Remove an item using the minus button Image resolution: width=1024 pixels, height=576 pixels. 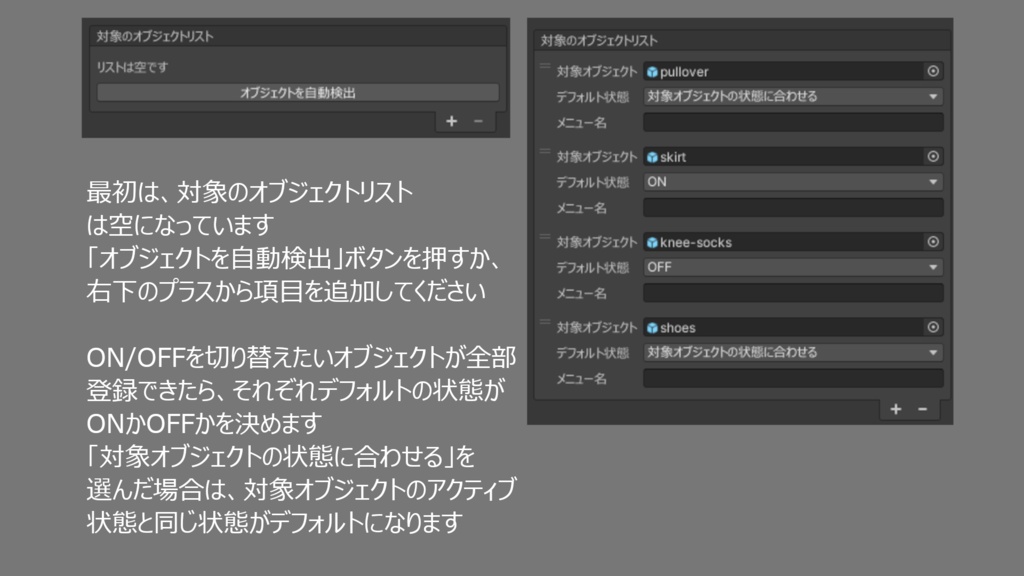point(921,408)
